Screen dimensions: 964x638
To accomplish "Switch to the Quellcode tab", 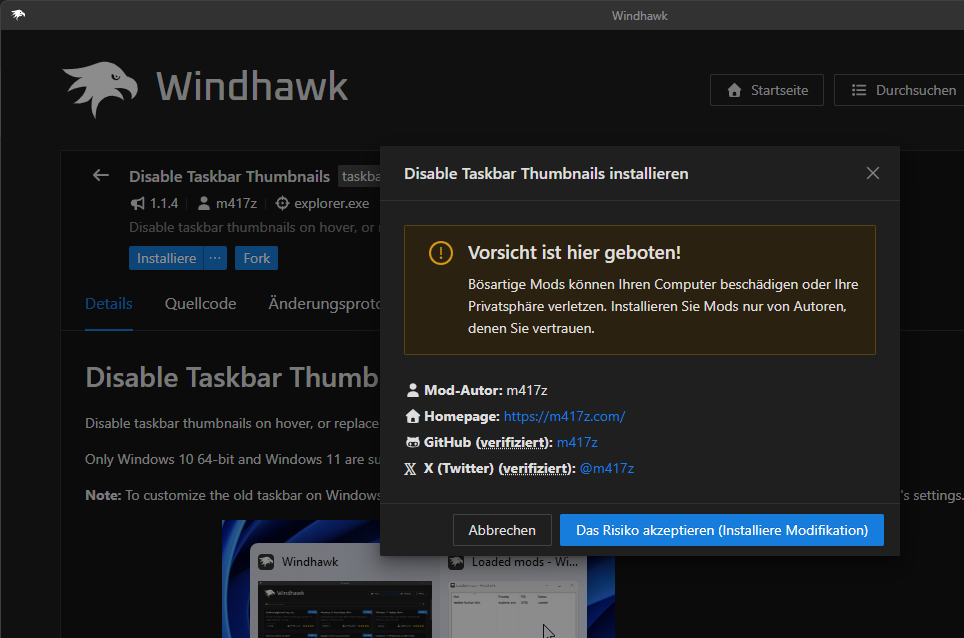I will coord(199,303).
